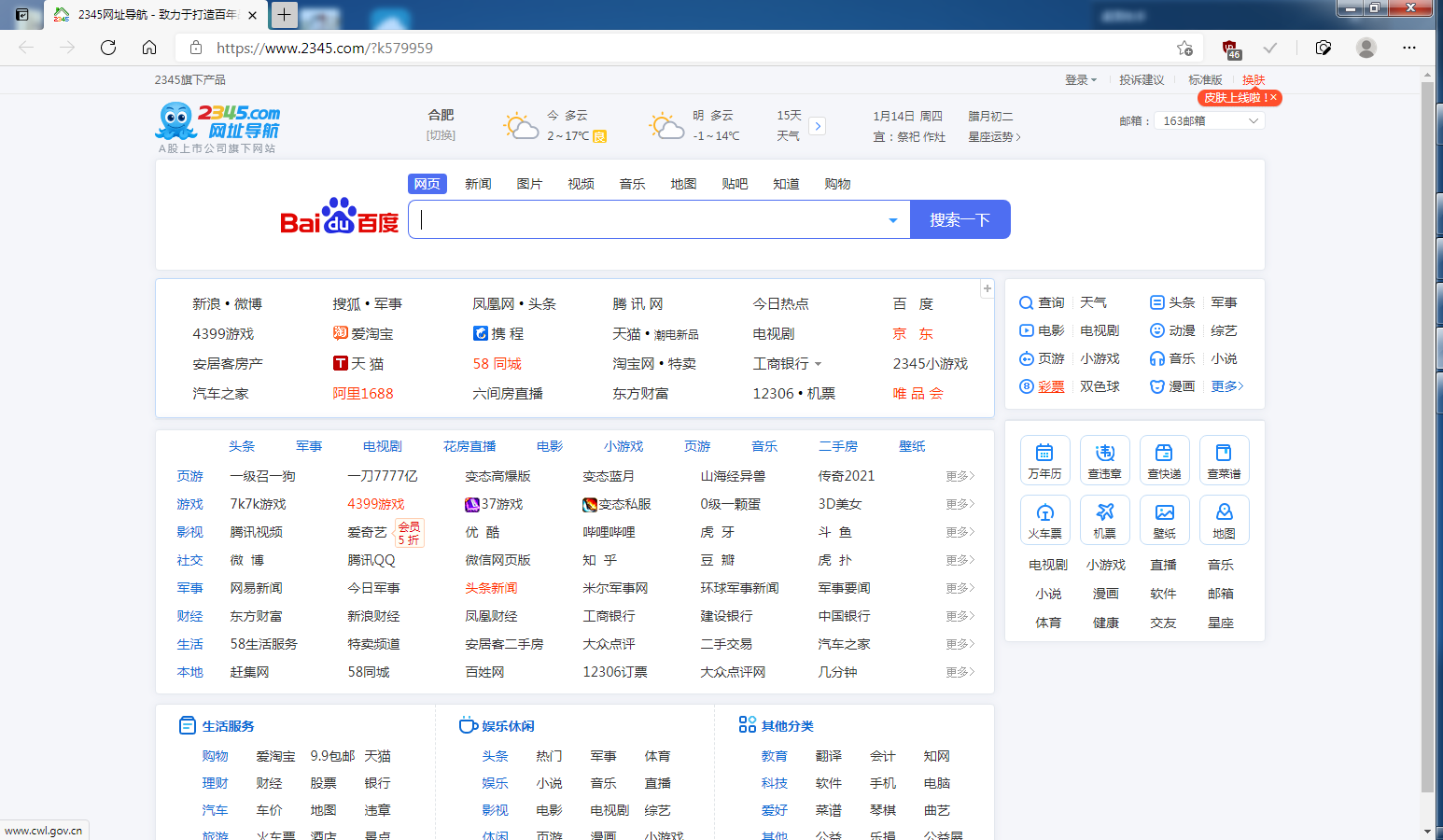Open the 换肤 skin link
The width and height of the screenshot is (1443, 840).
pos(1254,80)
